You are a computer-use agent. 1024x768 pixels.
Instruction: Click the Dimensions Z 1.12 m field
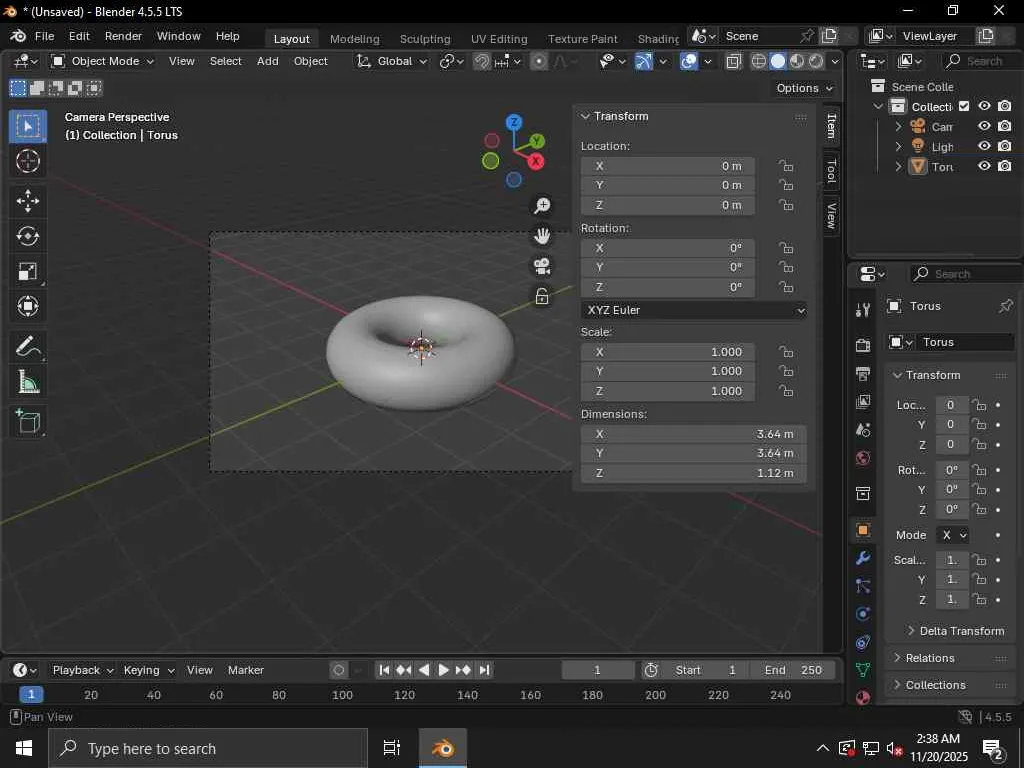694,473
